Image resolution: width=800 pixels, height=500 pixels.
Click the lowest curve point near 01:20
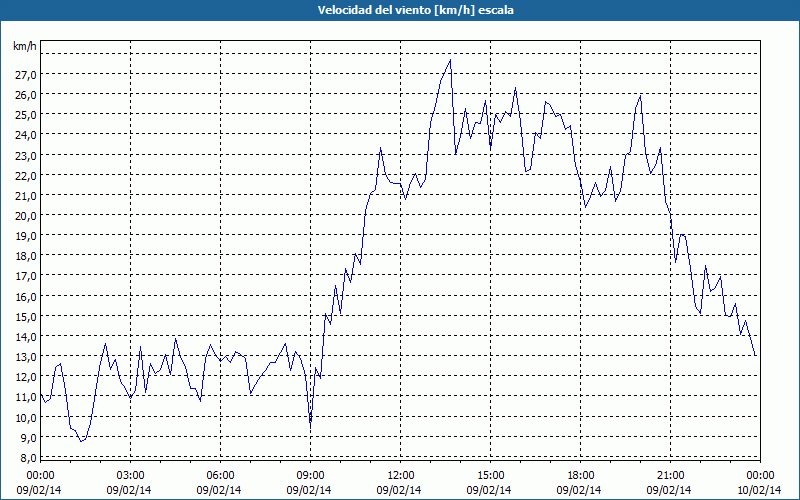(81, 441)
